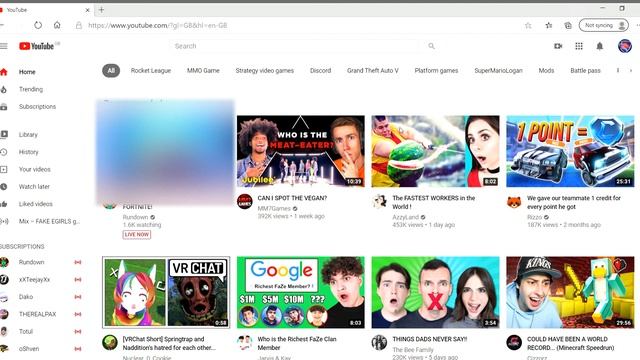
Task: Click COULD HAVE BEEN A WORLD RECORD title
Action: click(x=570, y=343)
